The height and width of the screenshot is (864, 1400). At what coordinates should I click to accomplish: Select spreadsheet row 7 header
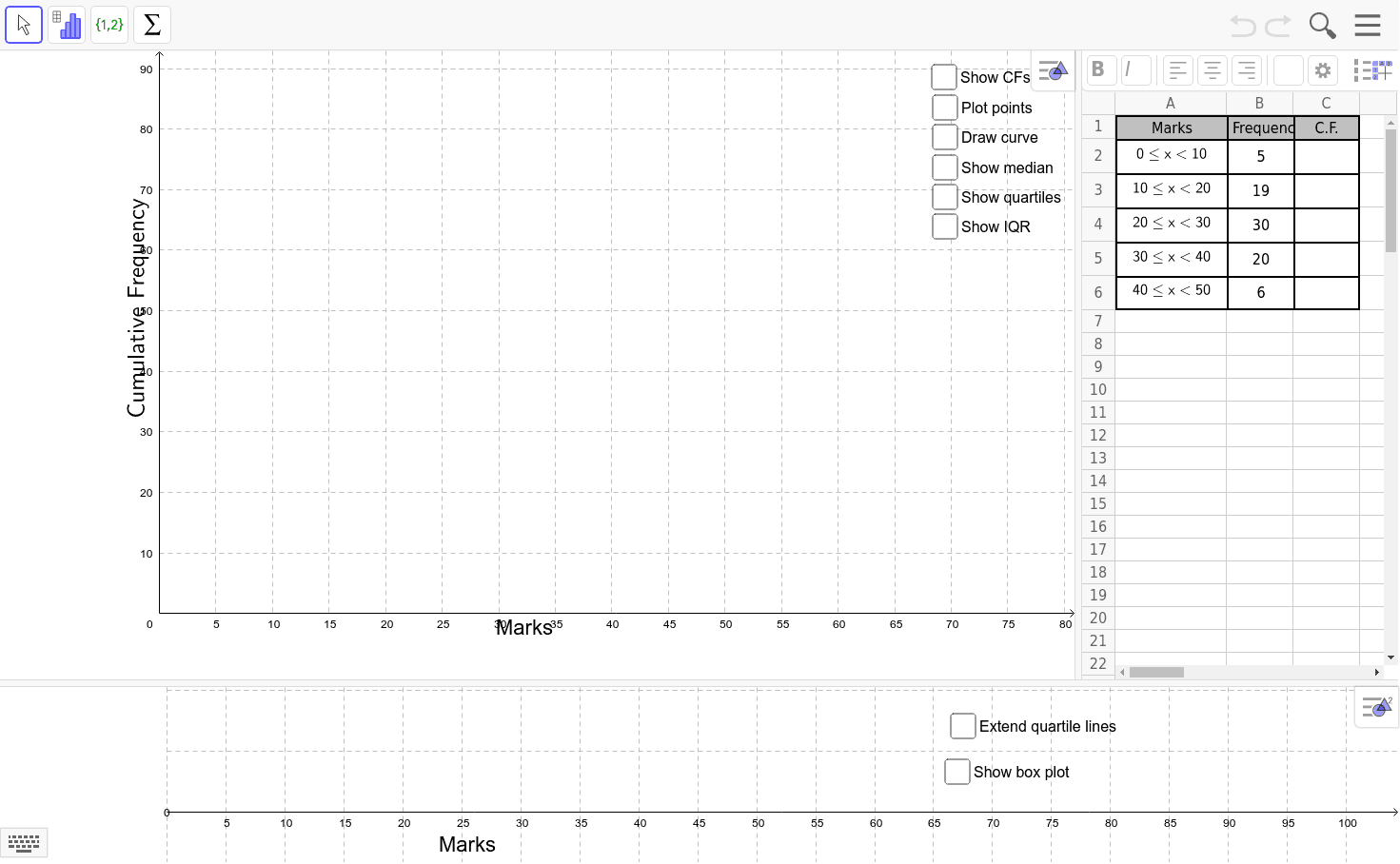click(1098, 322)
